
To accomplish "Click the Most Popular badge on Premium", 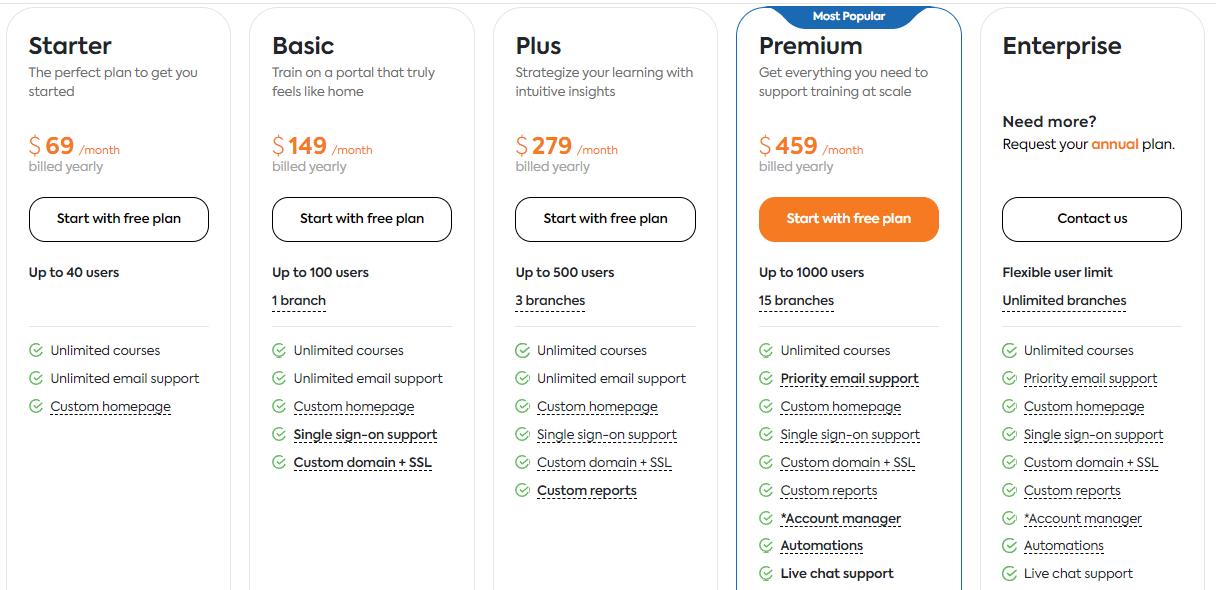I will (848, 16).
